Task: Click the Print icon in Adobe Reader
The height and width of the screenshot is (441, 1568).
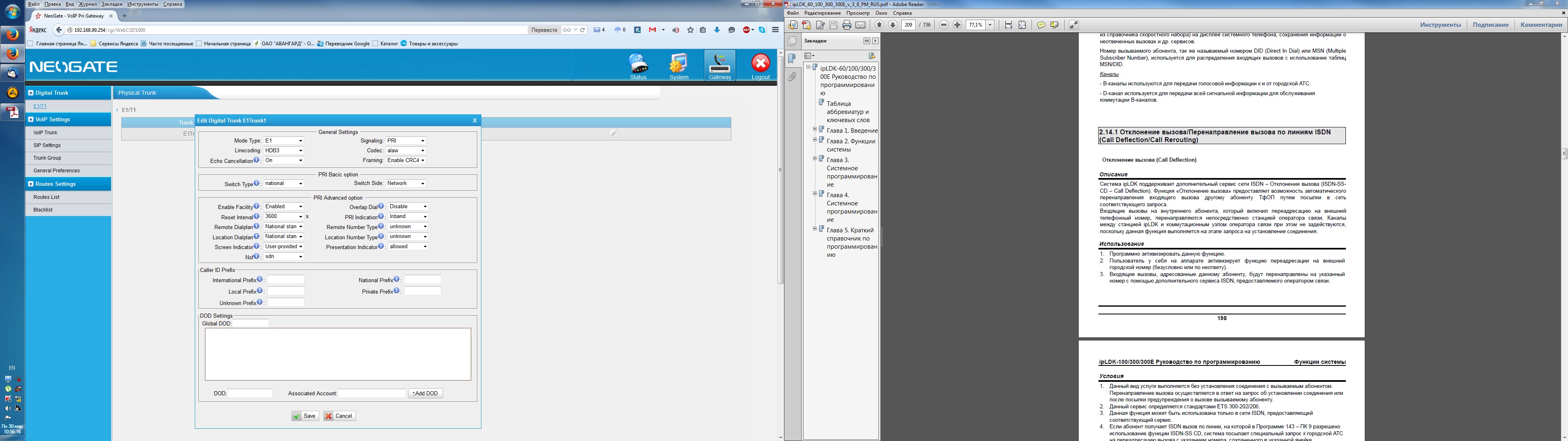Action: (847, 25)
